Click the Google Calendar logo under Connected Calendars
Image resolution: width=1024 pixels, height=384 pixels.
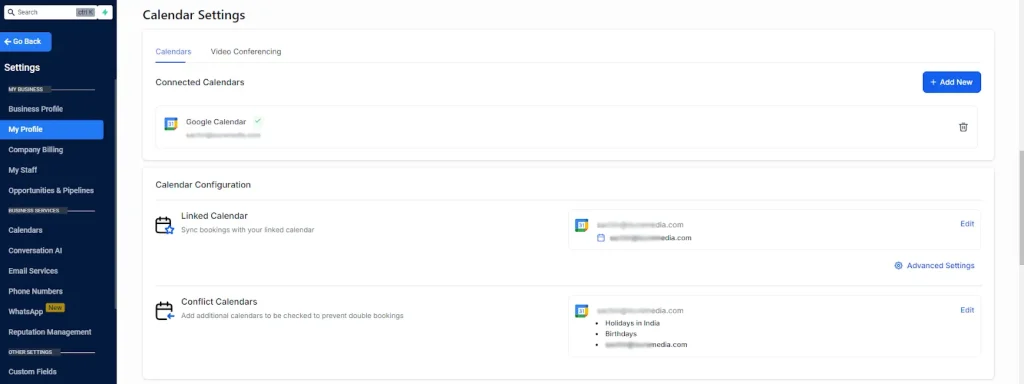click(x=170, y=124)
